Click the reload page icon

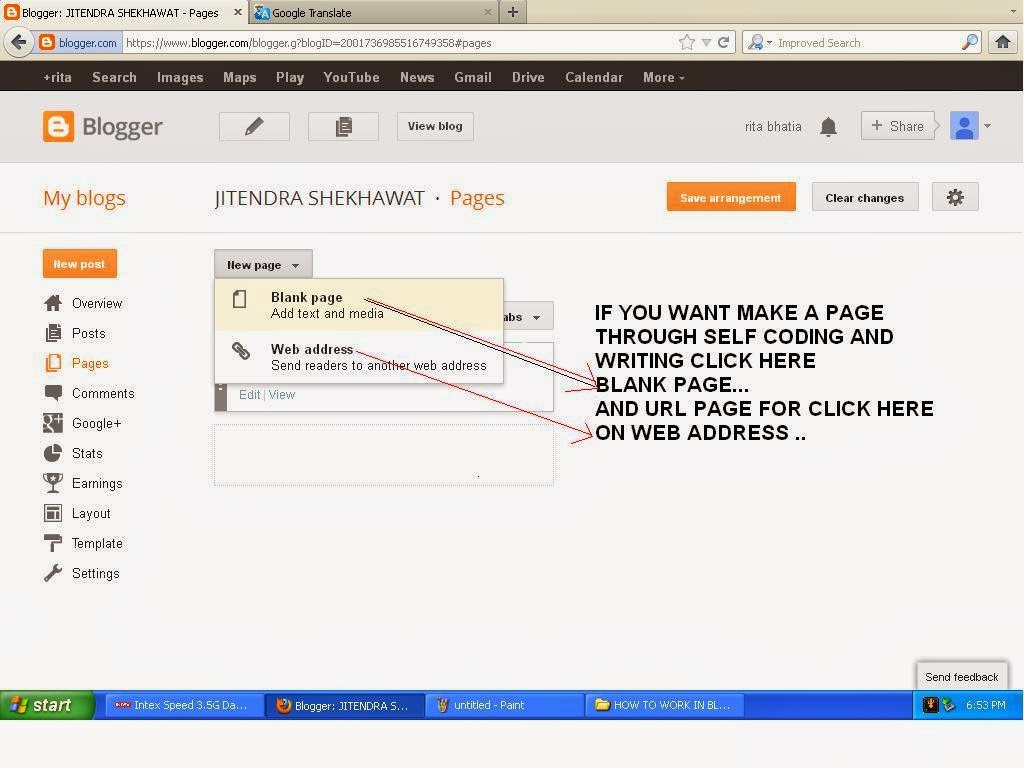[x=723, y=42]
